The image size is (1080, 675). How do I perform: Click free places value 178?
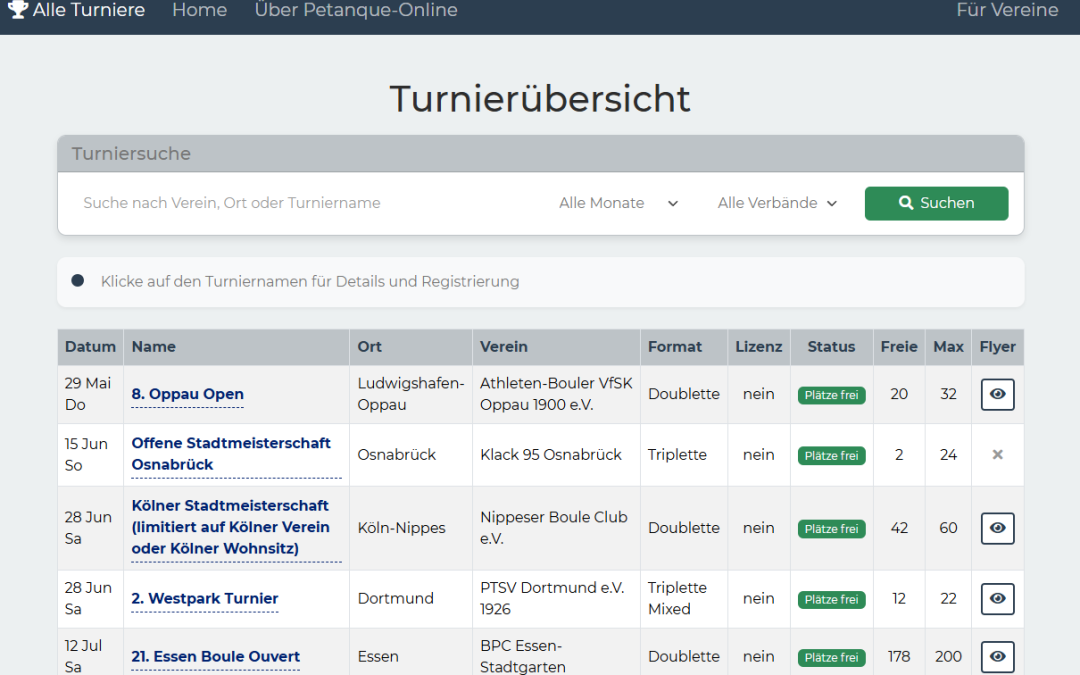[899, 656]
